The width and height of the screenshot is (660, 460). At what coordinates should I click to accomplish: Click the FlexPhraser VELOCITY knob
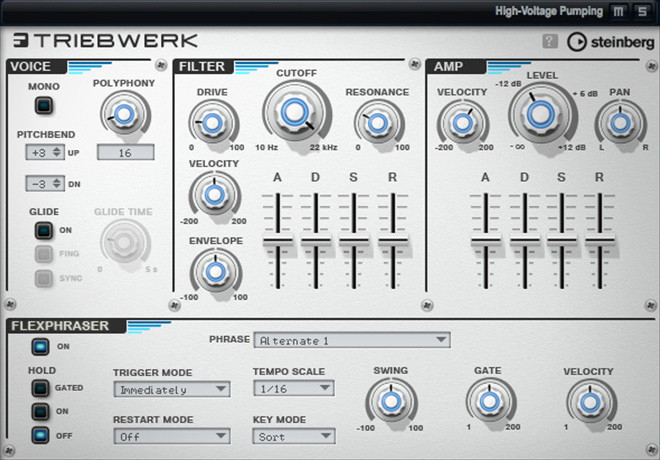coord(590,402)
